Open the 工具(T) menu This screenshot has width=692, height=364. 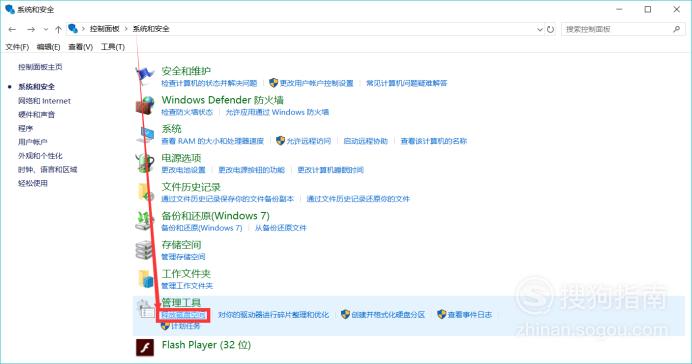point(113,47)
